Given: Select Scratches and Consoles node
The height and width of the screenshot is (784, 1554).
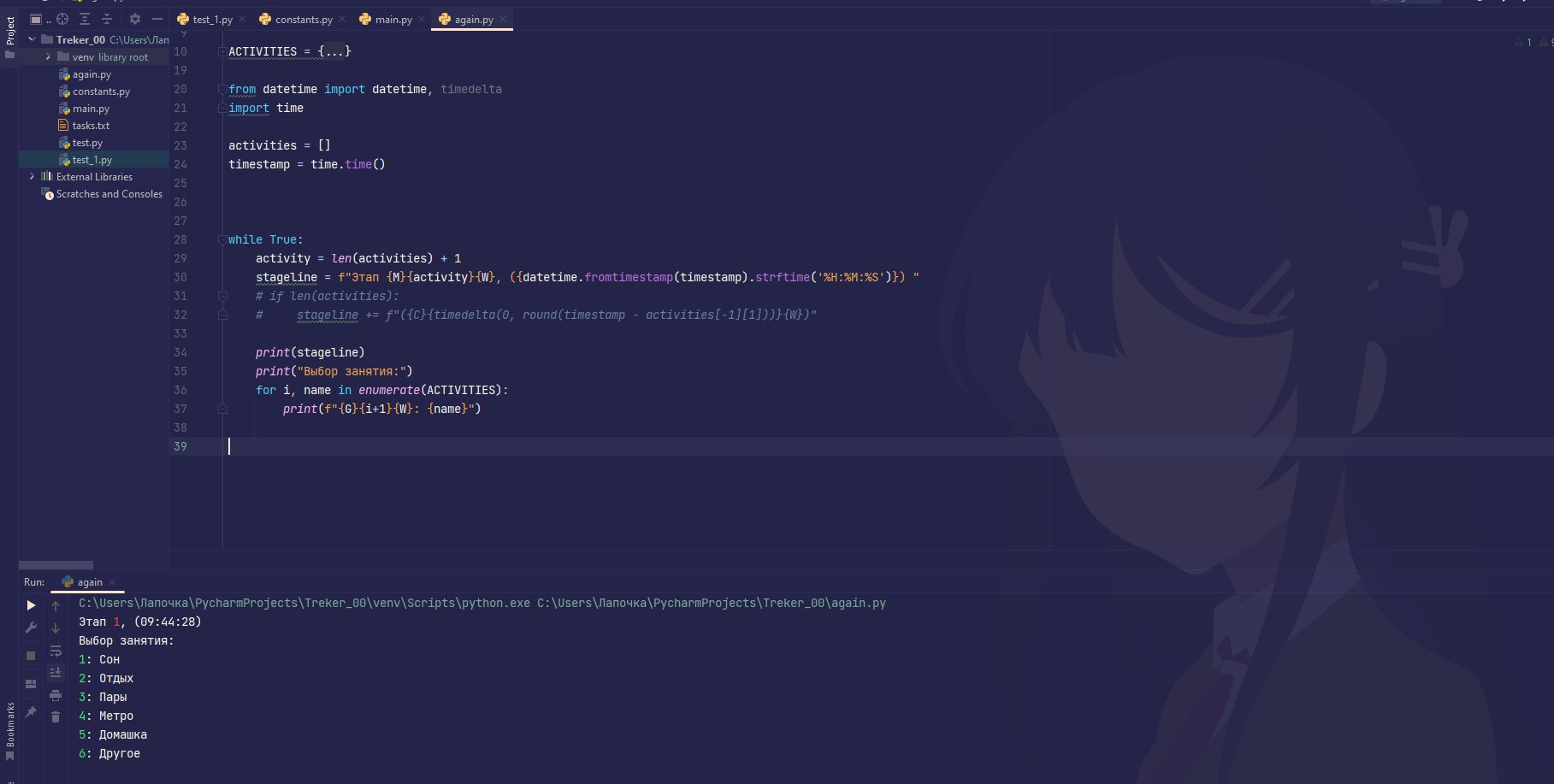Looking at the screenshot, I should [109, 194].
